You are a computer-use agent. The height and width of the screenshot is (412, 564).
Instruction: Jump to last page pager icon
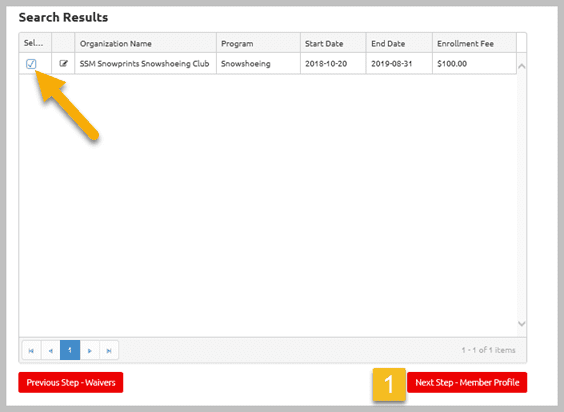[109, 350]
